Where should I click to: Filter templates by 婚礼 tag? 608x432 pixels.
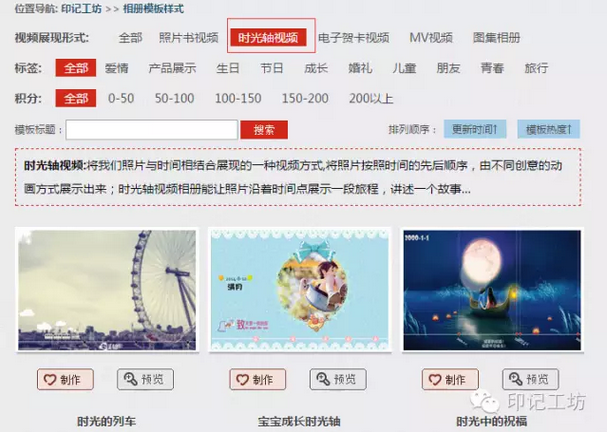click(360, 68)
